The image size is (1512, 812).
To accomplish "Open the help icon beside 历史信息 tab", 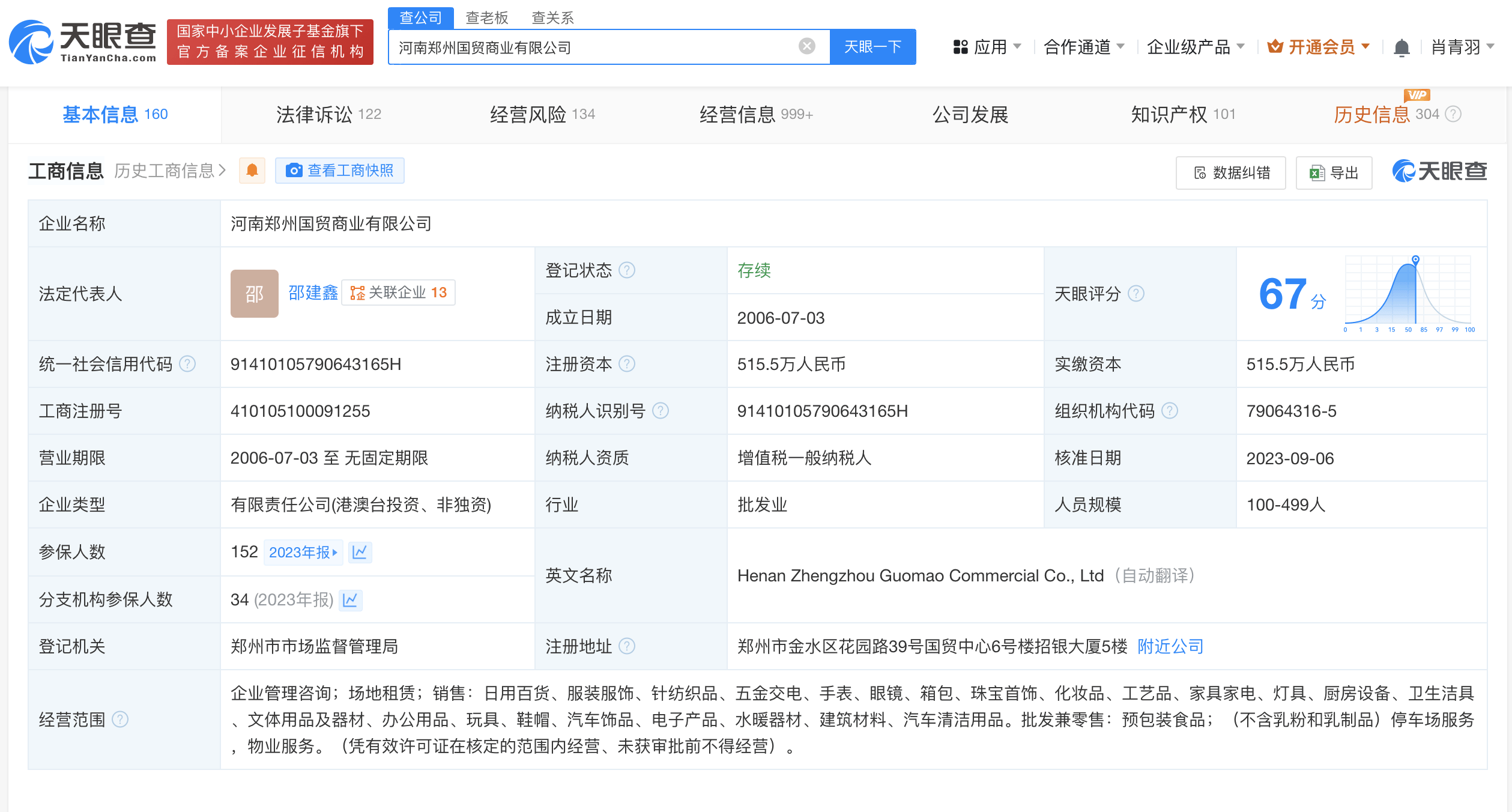I will [1453, 114].
